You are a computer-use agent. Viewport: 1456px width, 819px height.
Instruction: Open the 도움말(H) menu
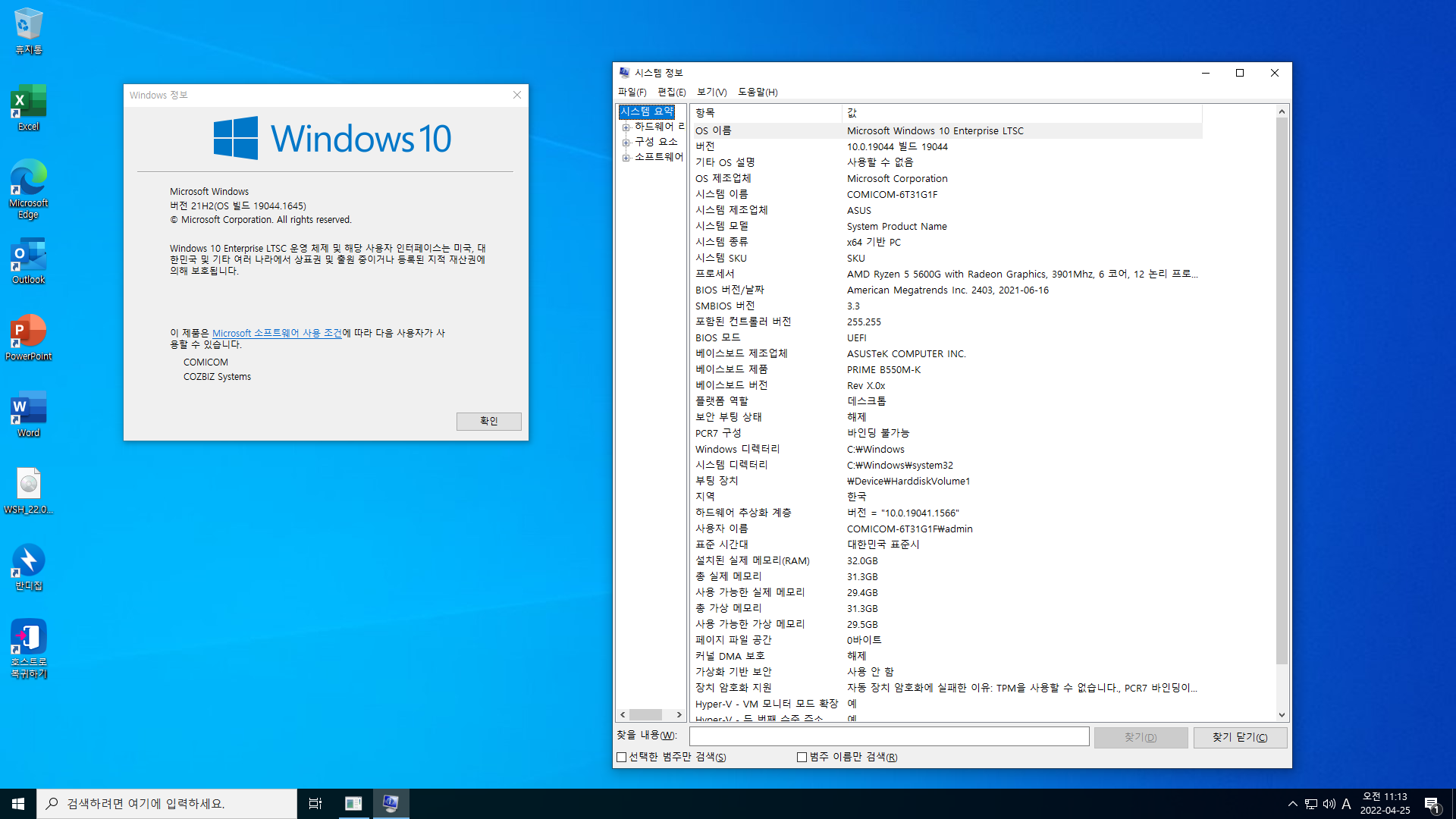(758, 92)
